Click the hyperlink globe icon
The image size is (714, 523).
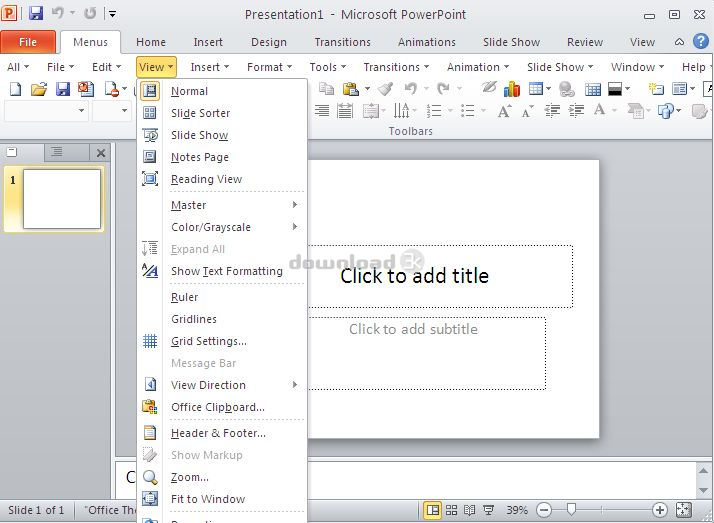pyautogui.click(x=566, y=89)
